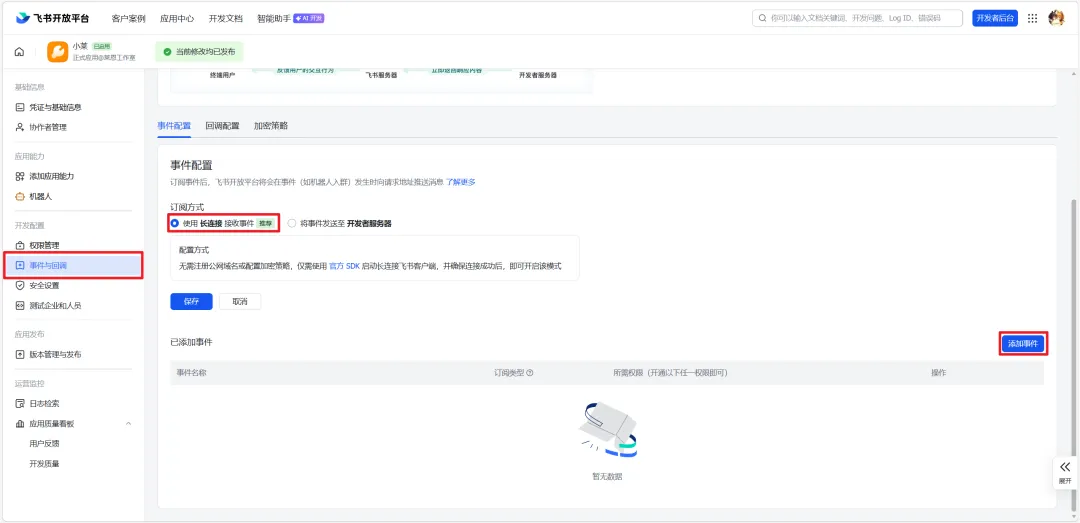The image size is (1080, 523).
Task: Click the 已启用 status badge
Action: [x=102, y=46]
